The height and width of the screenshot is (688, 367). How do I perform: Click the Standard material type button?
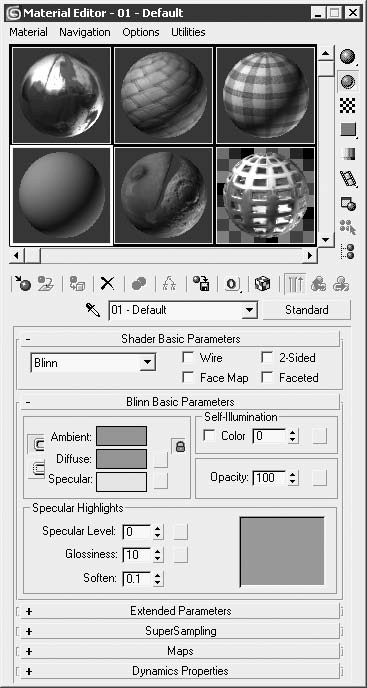pos(307,310)
